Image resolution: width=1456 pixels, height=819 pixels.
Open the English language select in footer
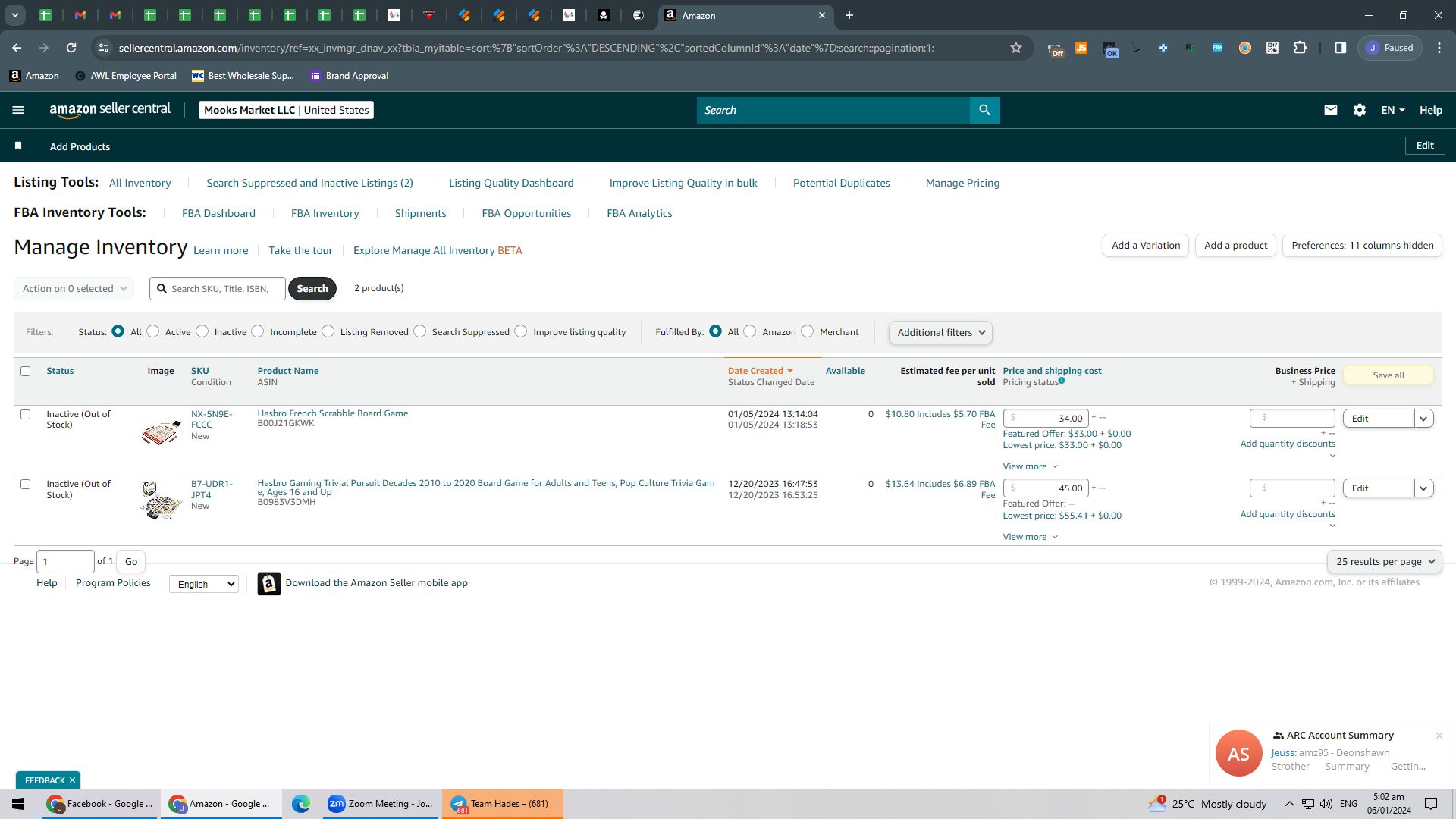pos(204,584)
